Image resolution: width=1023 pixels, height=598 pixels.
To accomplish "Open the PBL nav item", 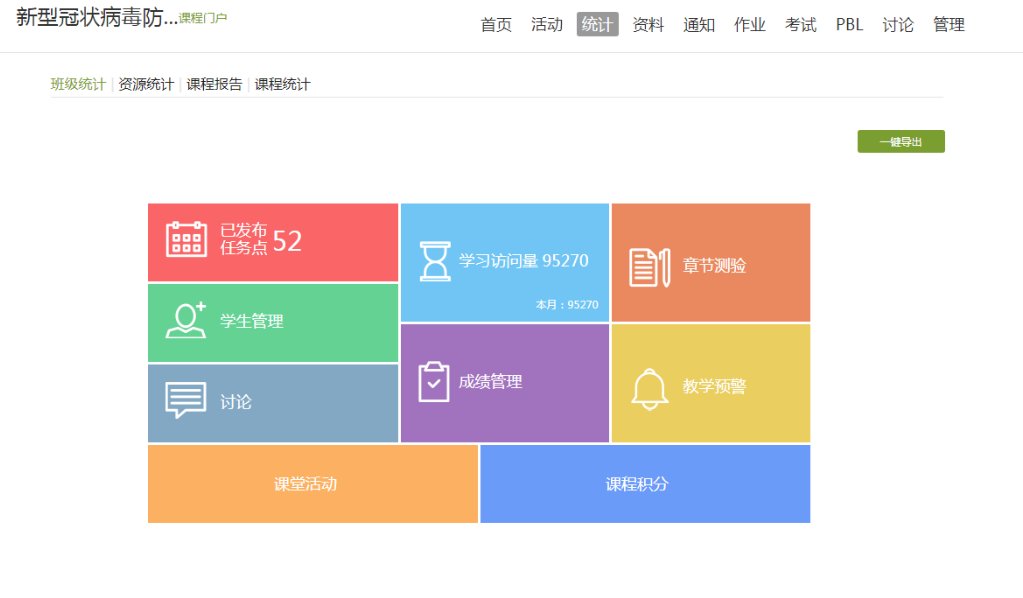I will (849, 25).
